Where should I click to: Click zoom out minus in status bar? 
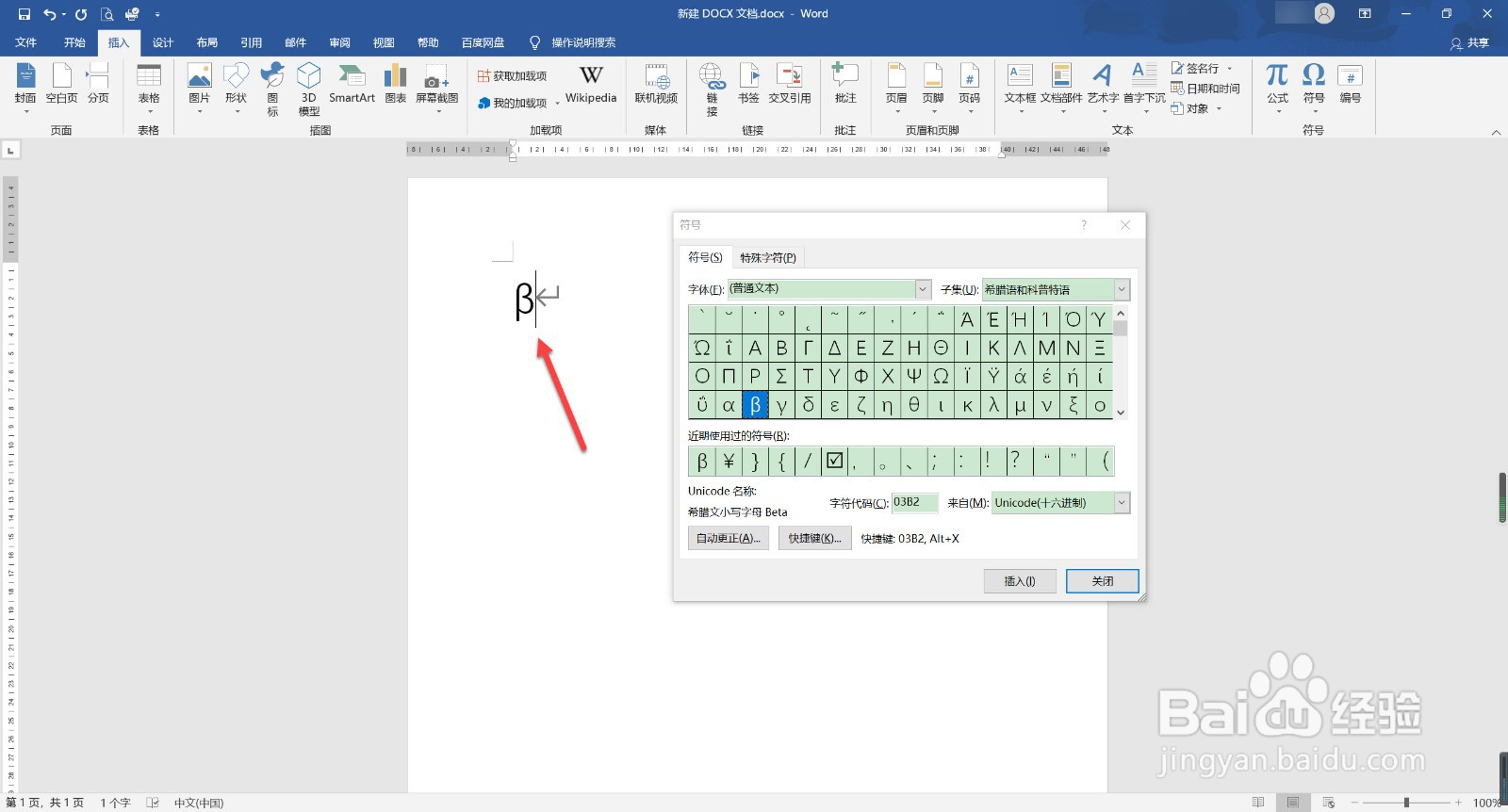pos(1354,803)
